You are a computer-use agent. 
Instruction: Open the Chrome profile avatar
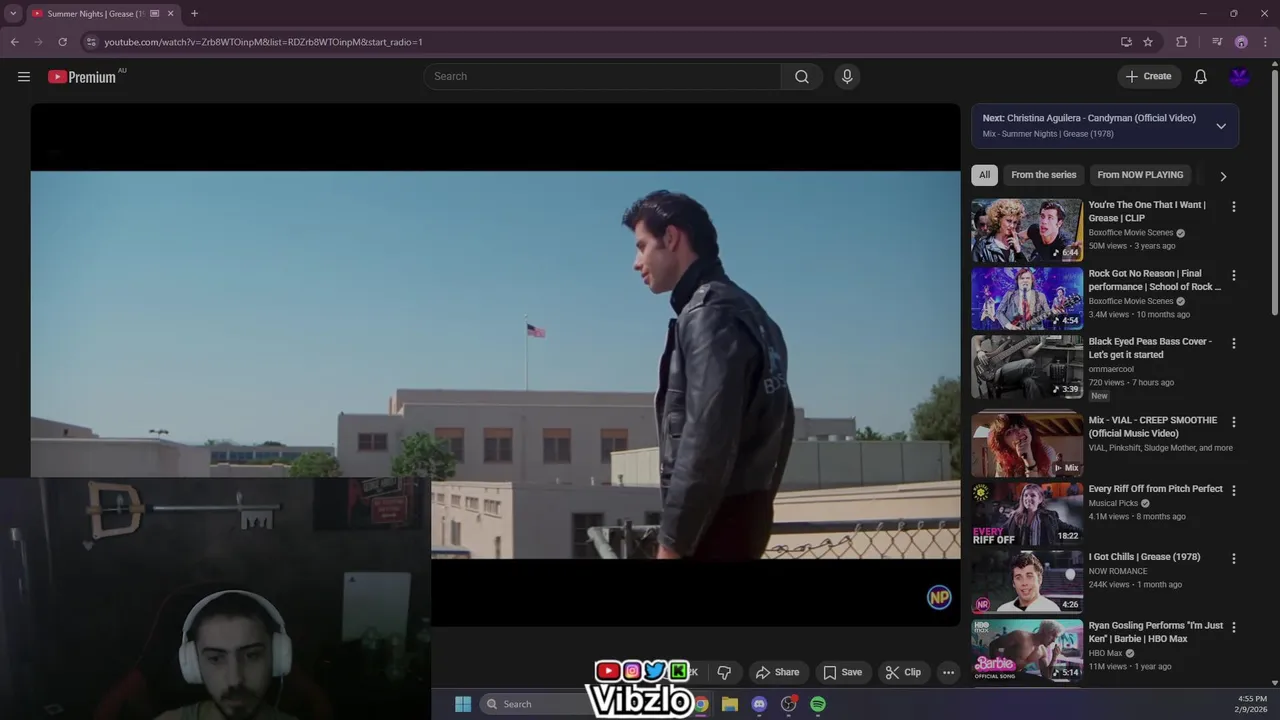click(1241, 42)
